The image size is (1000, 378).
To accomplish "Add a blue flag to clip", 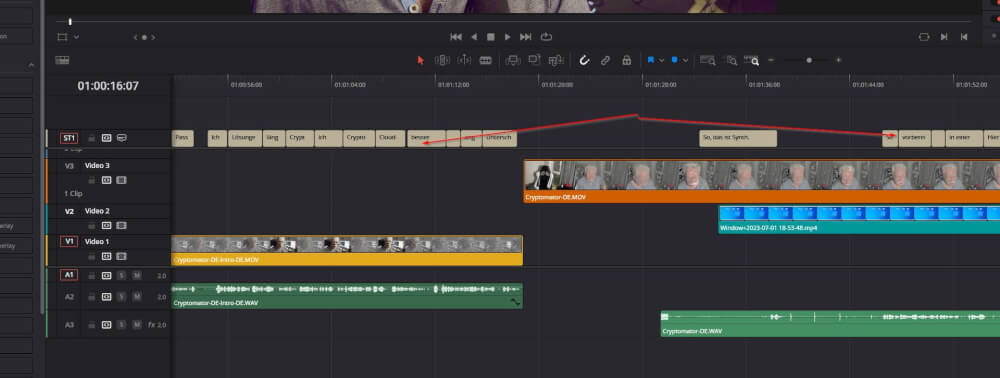I will tap(651, 60).
